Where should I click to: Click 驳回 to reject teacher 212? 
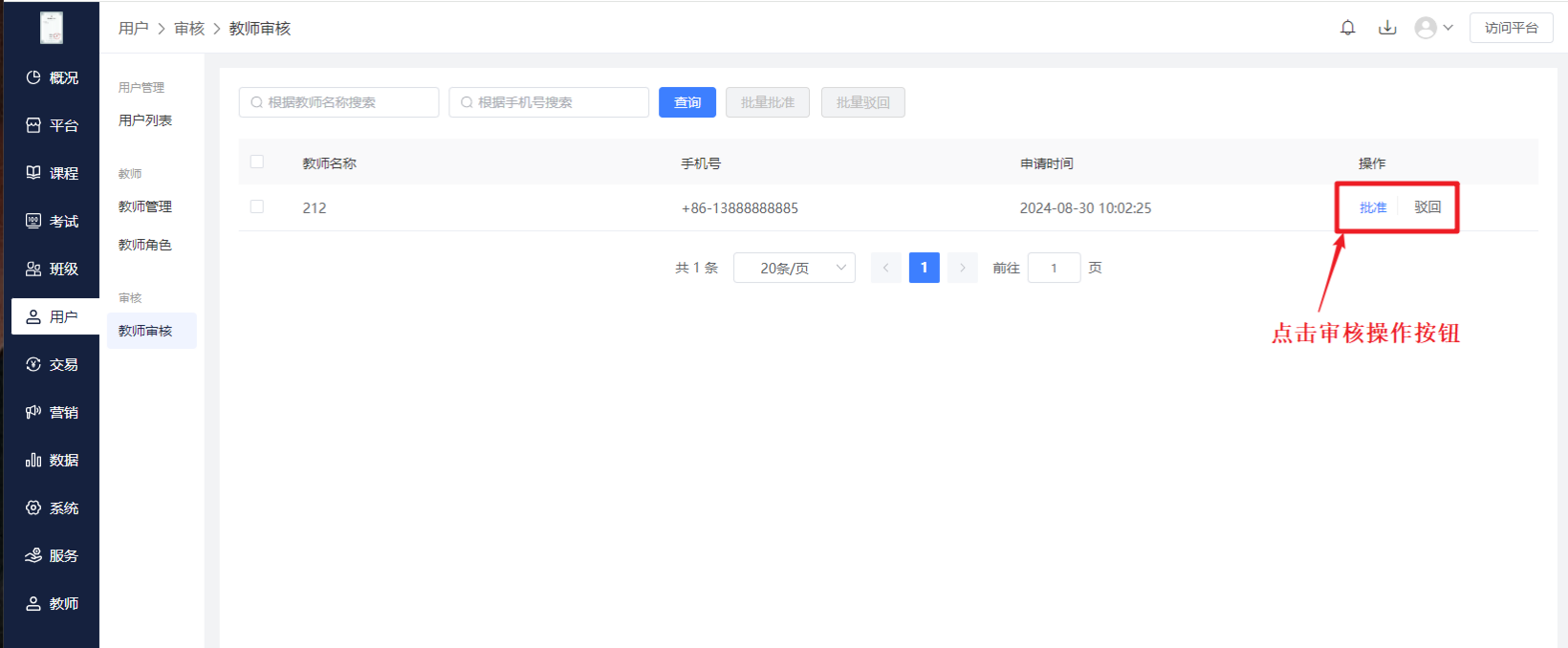(1427, 207)
